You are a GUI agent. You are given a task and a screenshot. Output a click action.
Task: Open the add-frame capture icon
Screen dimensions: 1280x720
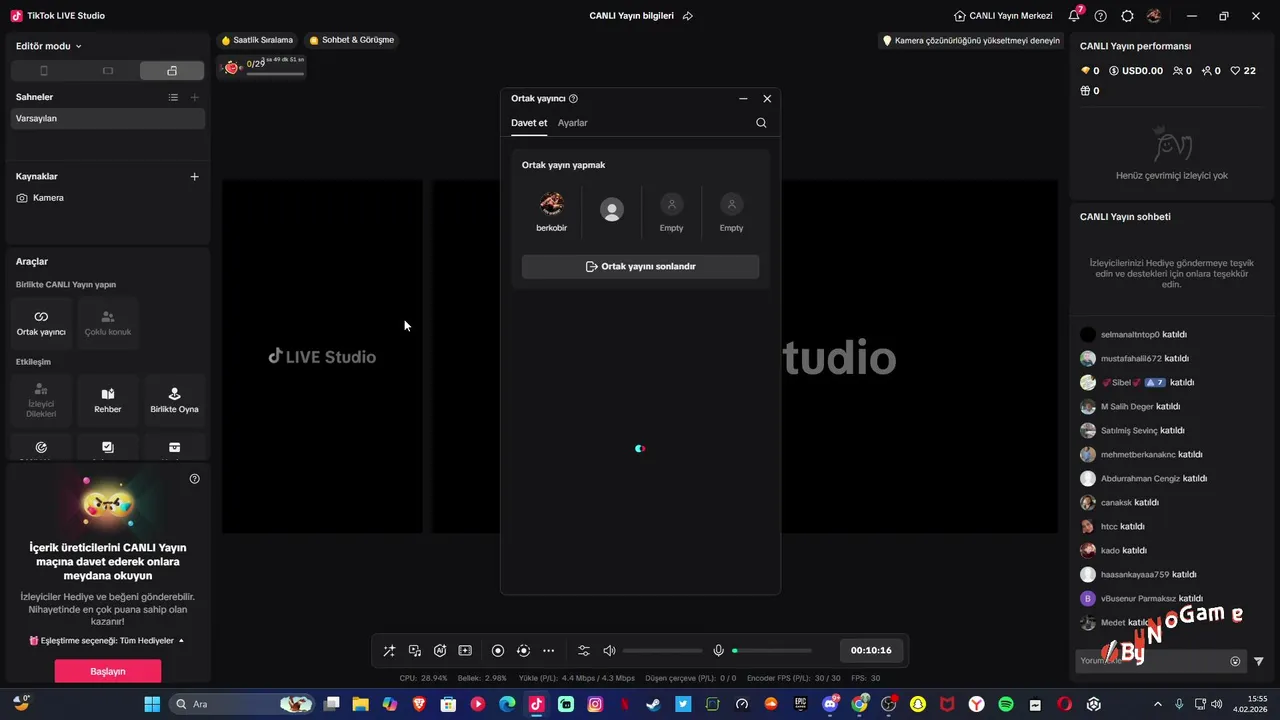465,651
